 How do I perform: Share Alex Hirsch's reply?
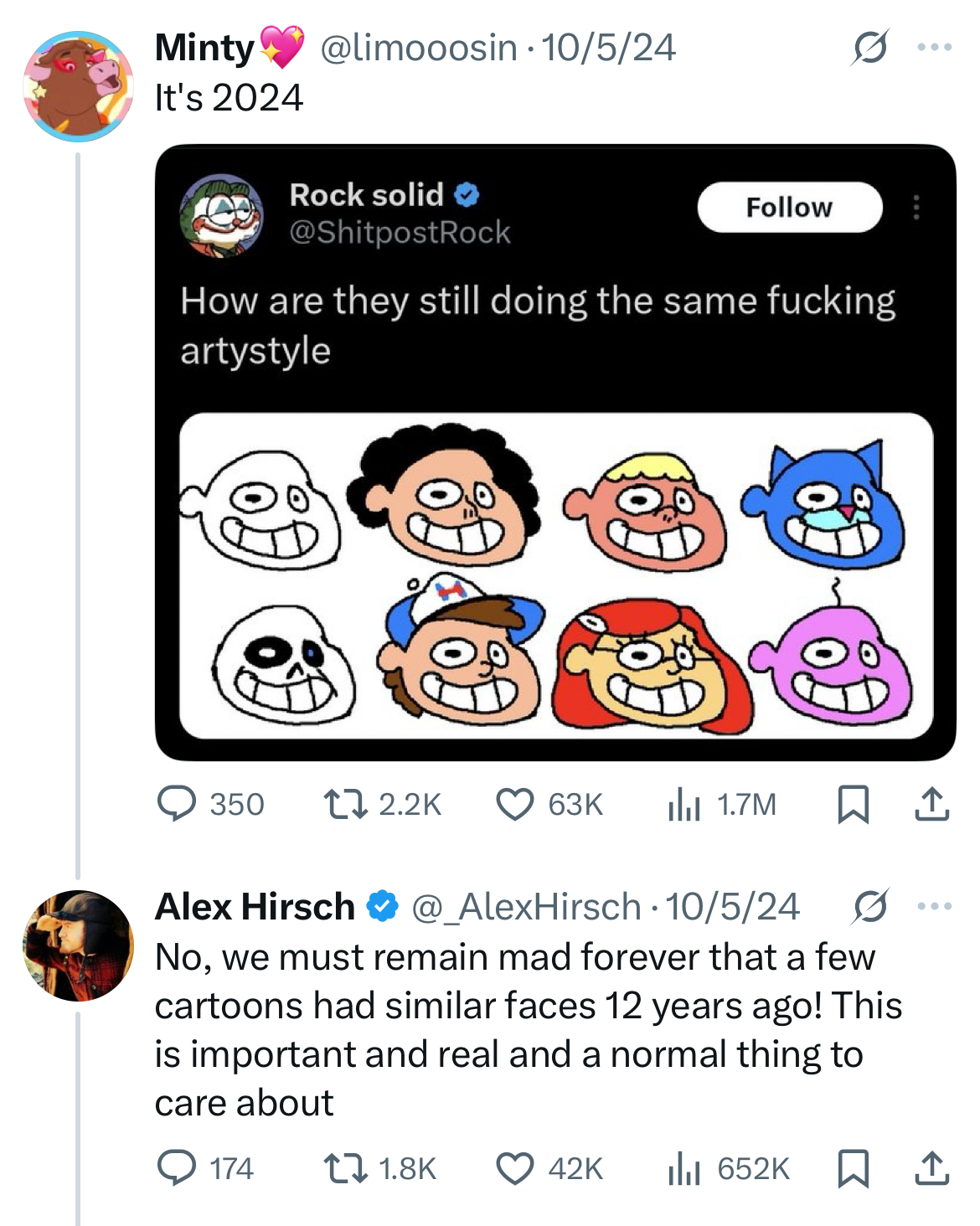(931, 1168)
